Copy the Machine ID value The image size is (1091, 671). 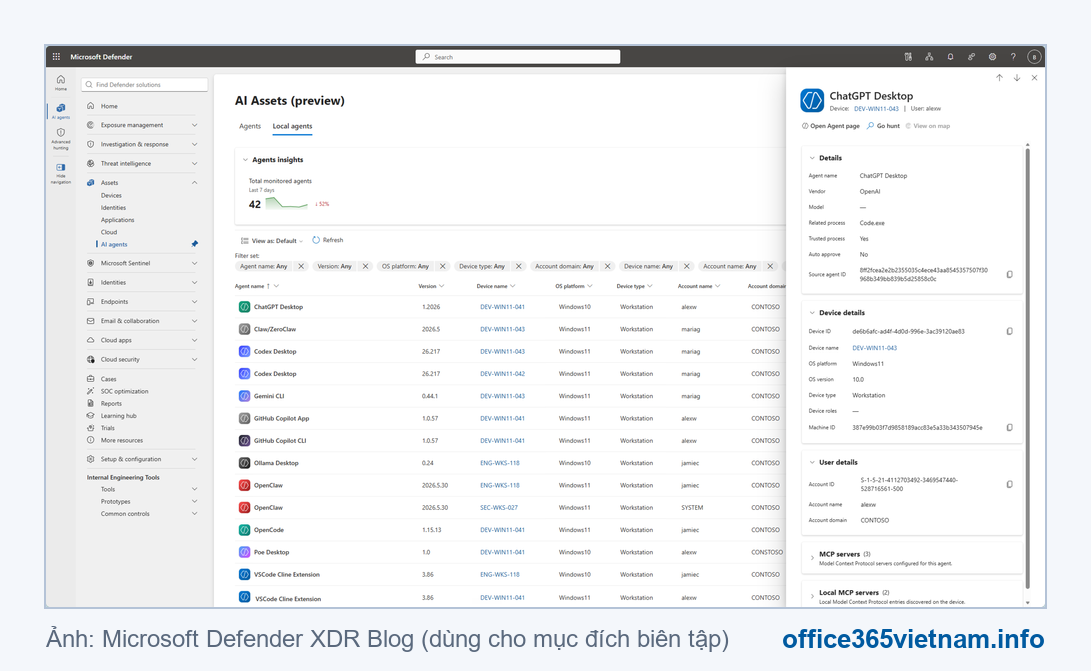coord(1010,427)
